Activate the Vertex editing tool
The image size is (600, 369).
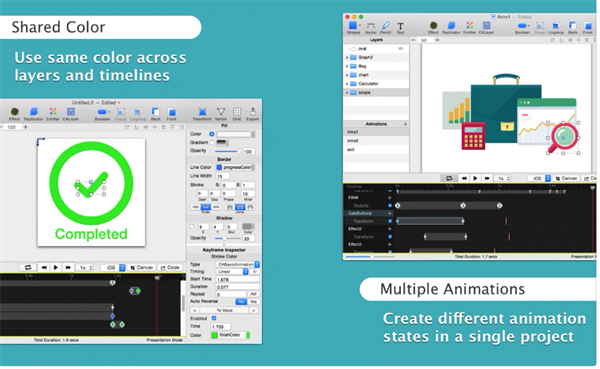click(221, 112)
